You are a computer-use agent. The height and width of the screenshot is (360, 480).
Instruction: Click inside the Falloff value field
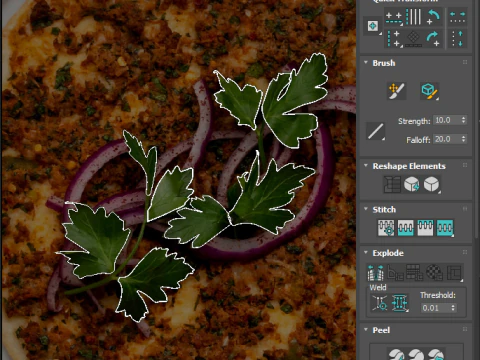click(x=447, y=139)
